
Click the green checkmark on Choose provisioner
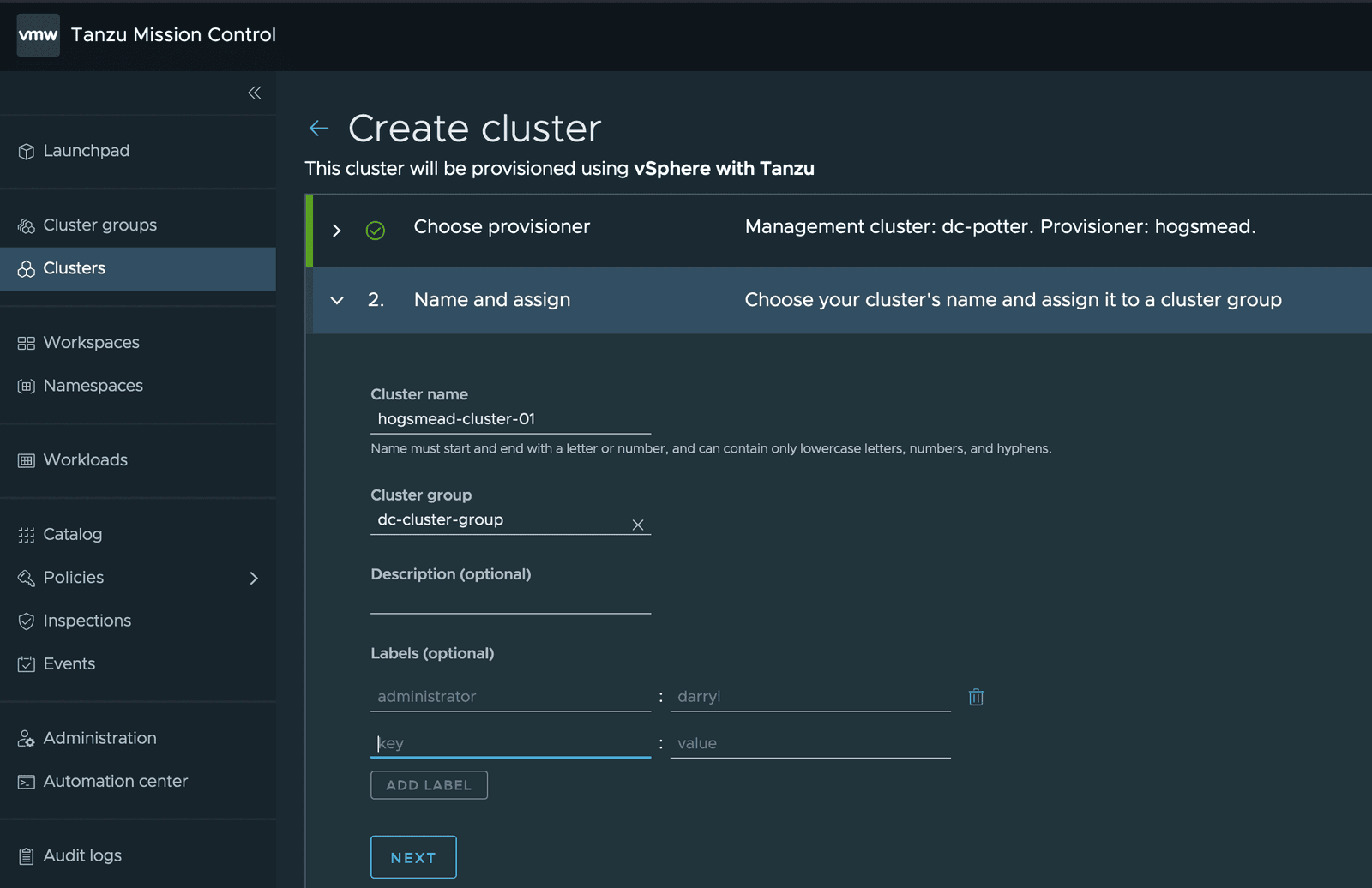[x=376, y=230]
